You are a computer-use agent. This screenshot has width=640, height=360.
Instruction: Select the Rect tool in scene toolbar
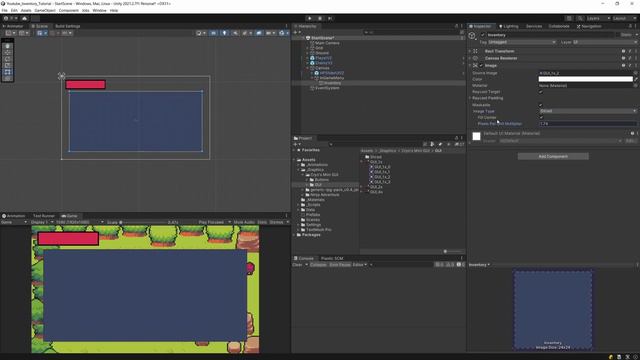coord(7,72)
